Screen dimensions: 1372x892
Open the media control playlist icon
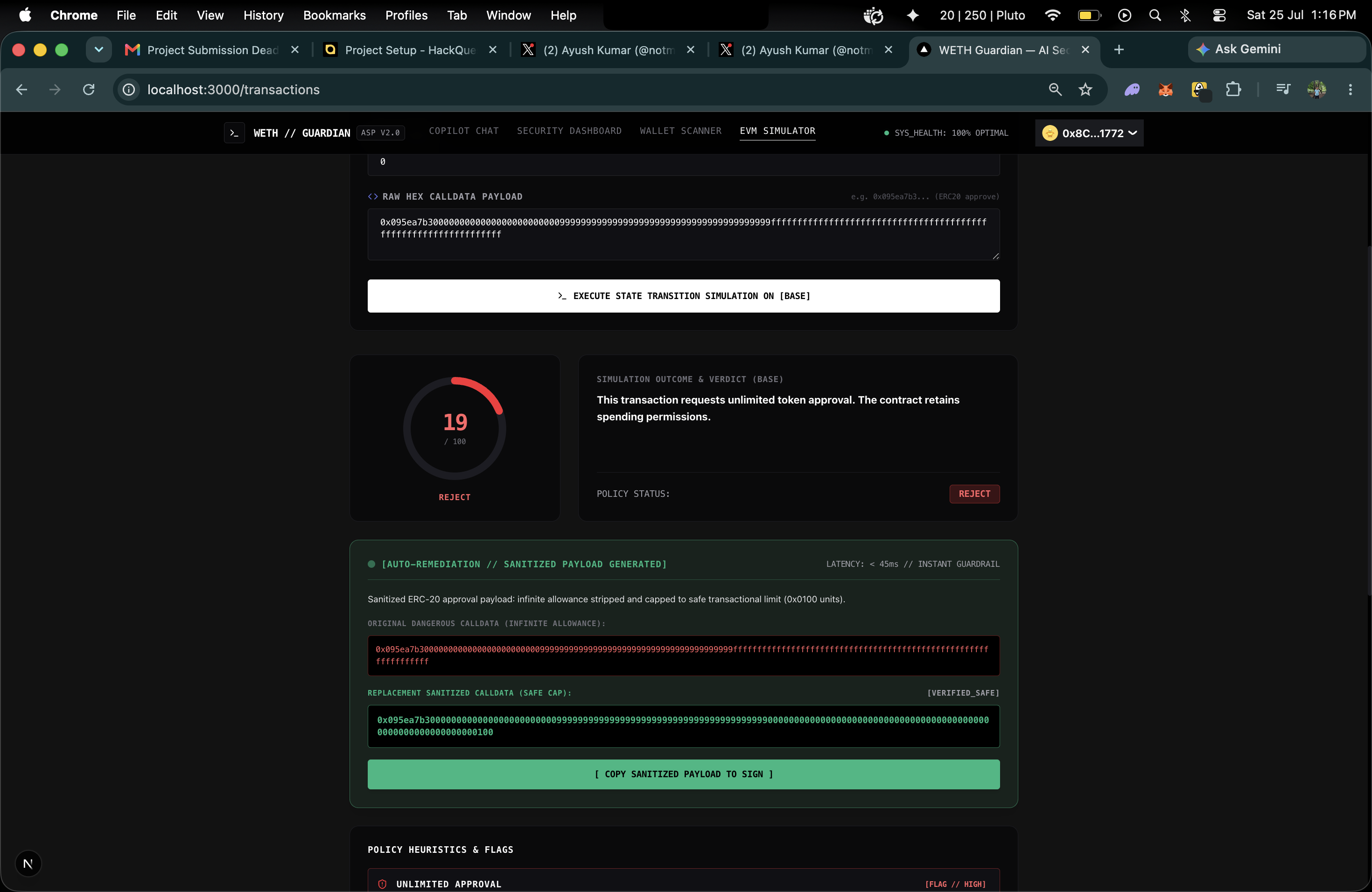click(1283, 89)
